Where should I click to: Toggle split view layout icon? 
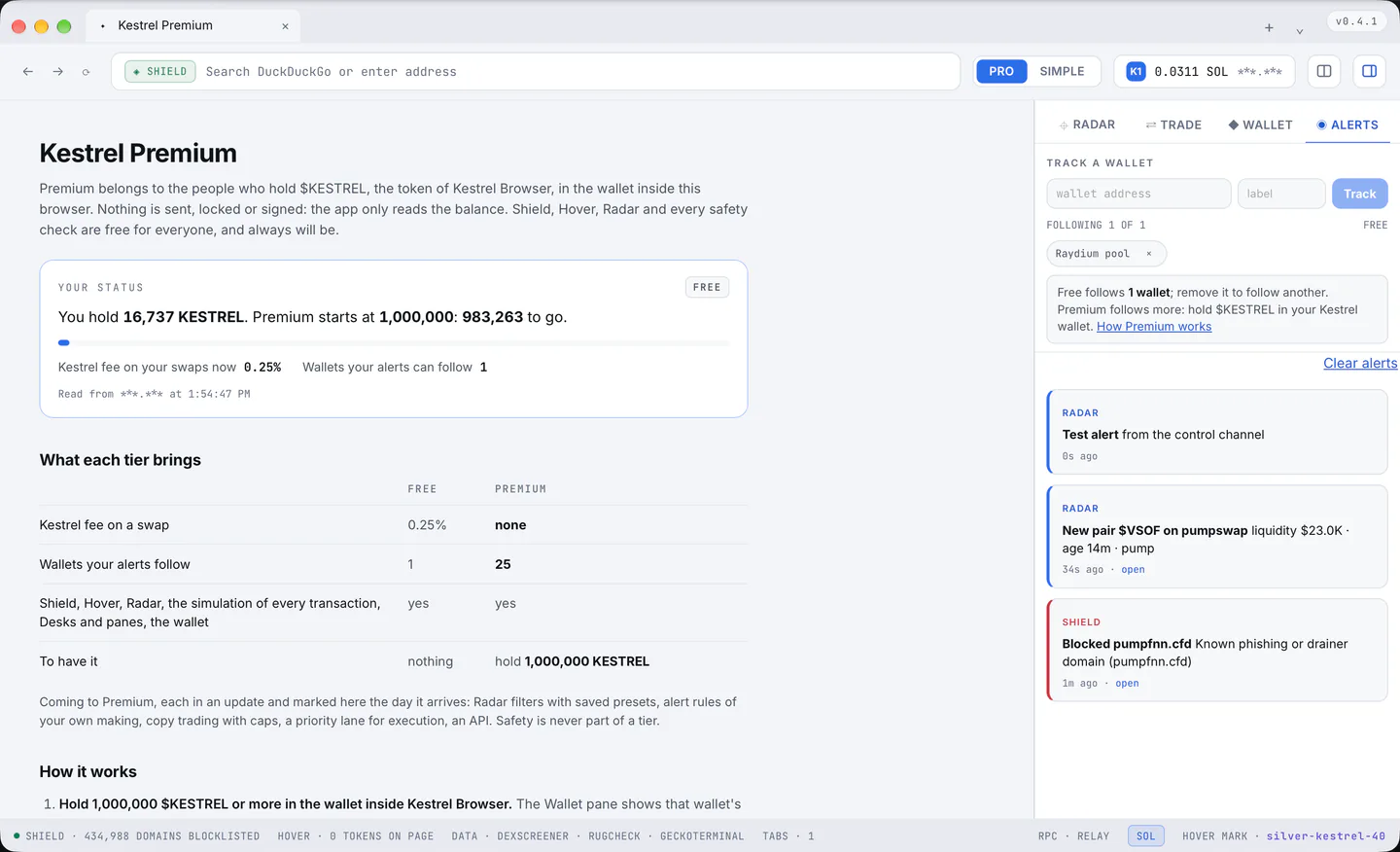1324,71
